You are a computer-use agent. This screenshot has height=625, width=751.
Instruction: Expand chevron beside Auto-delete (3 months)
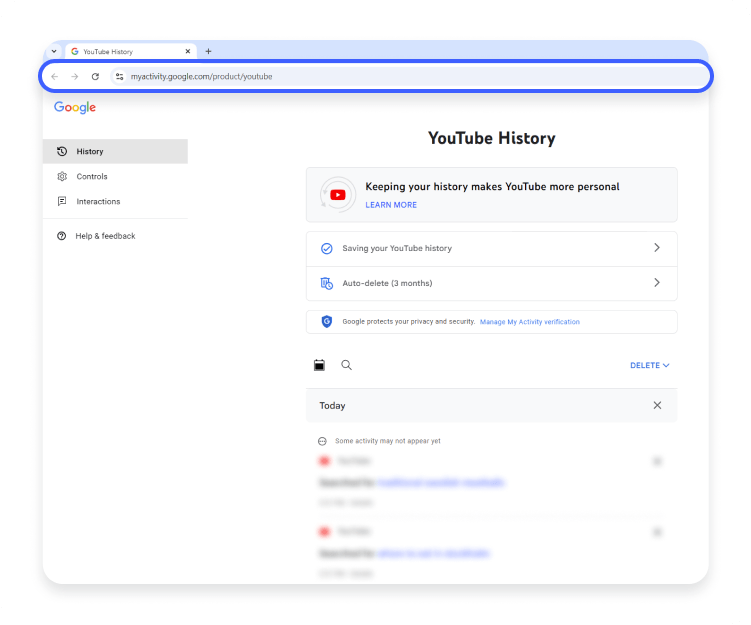pos(657,283)
